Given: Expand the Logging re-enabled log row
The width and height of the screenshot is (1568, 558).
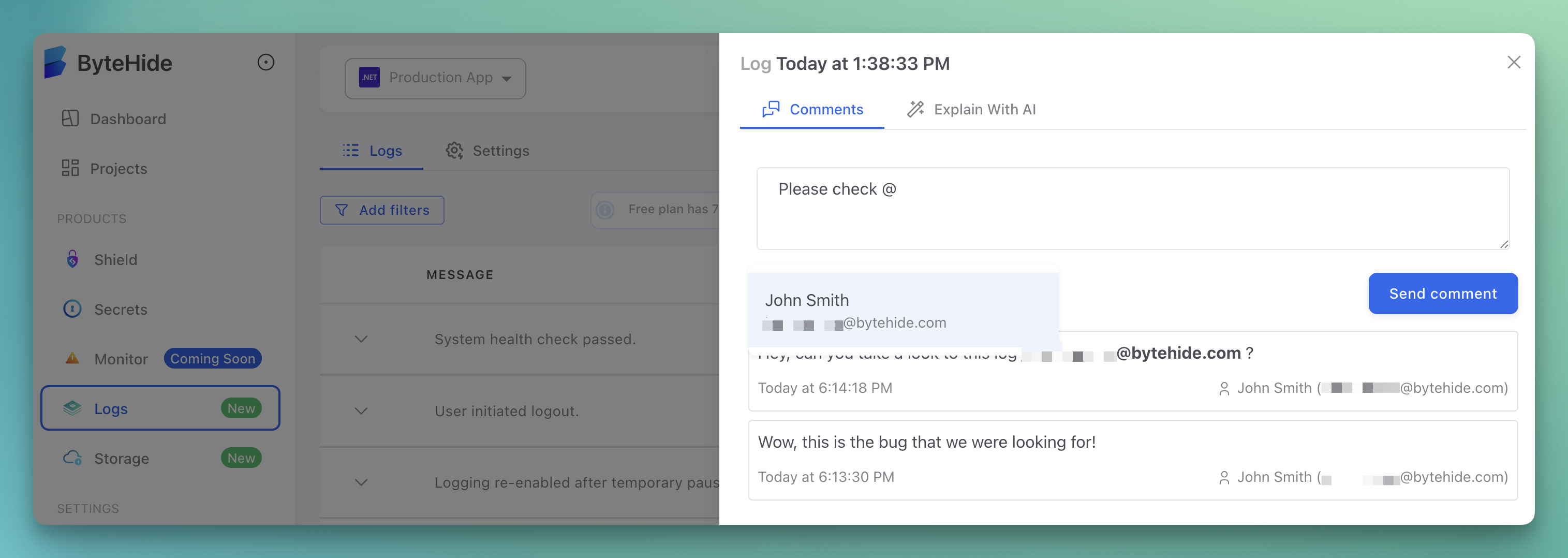Looking at the screenshot, I should (x=361, y=482).
